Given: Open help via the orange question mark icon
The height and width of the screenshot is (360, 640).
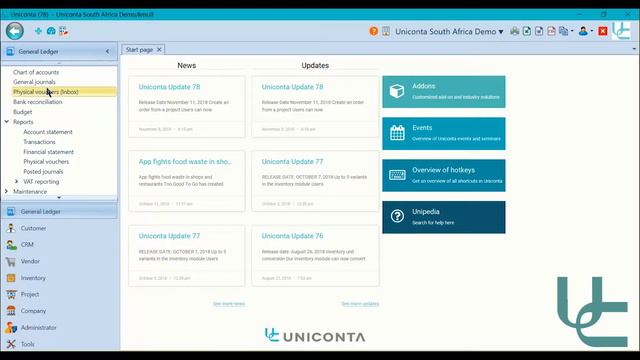Looking at the screenshot, I should click(373, 31).
